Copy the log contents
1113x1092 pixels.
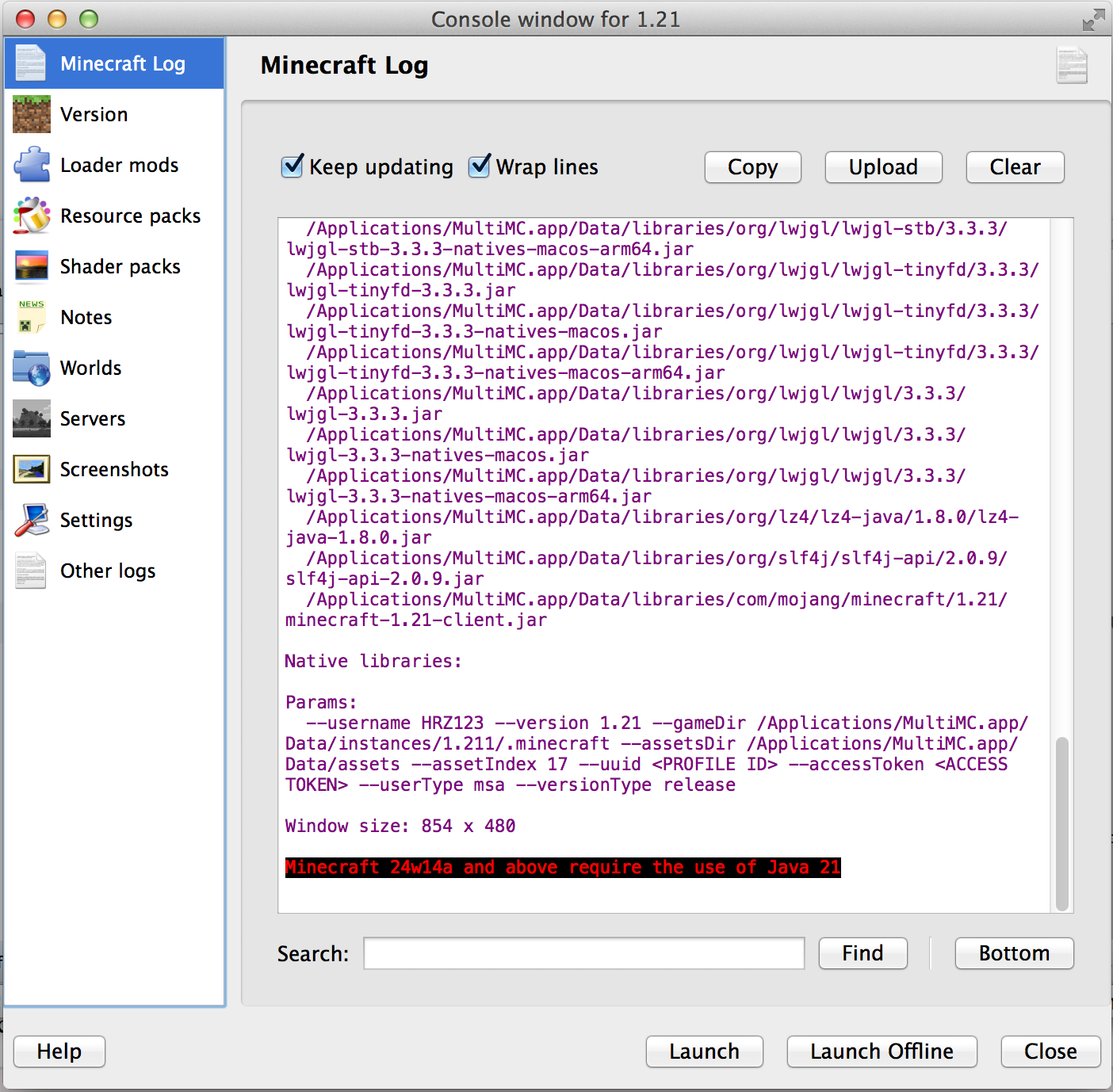pos(753,167)
